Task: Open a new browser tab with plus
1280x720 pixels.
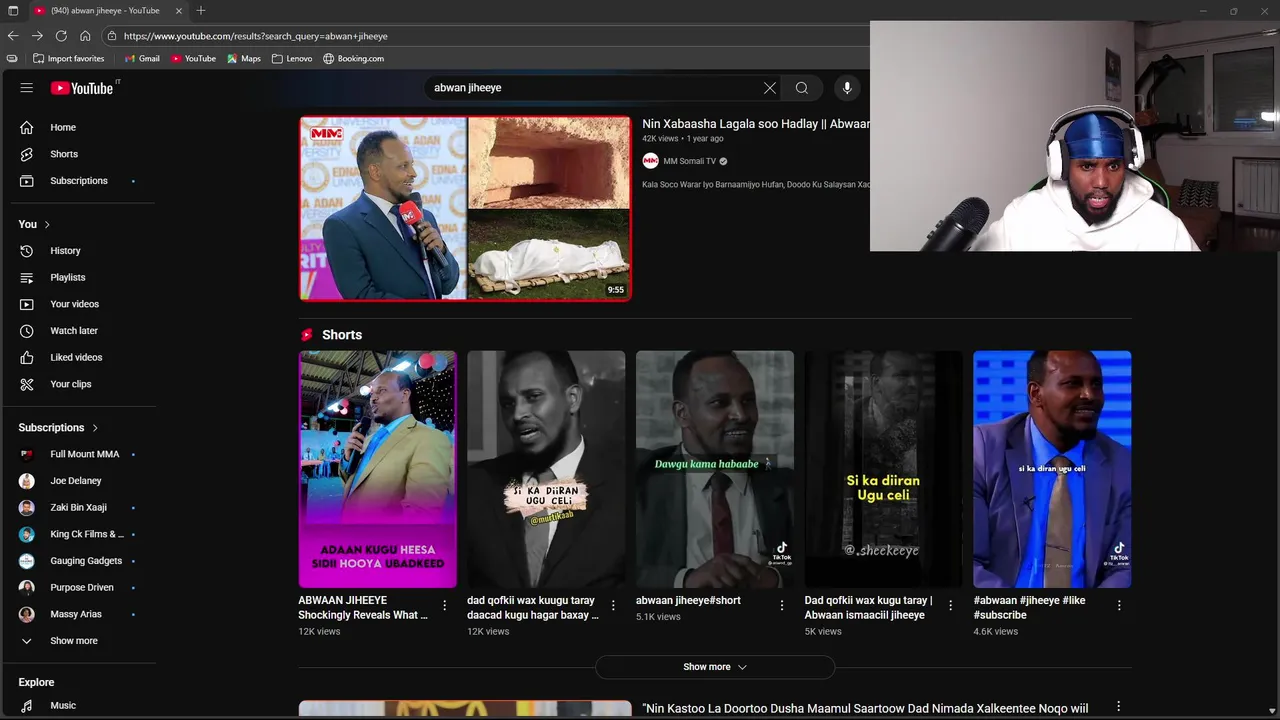Action: click(201, 11)
